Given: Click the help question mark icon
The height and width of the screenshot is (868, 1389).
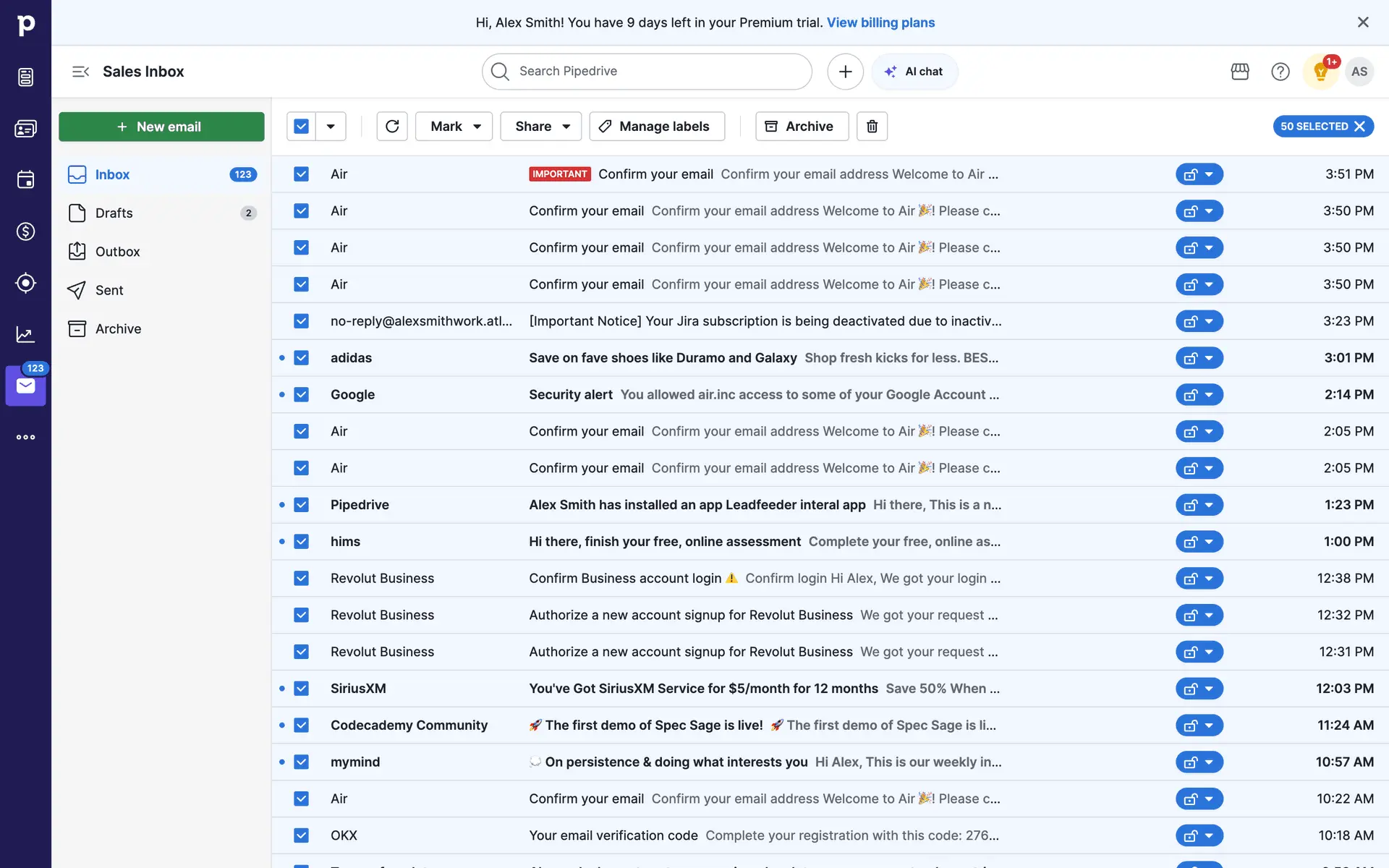Looking at the screenshot, I should (x=1280, y=72).
